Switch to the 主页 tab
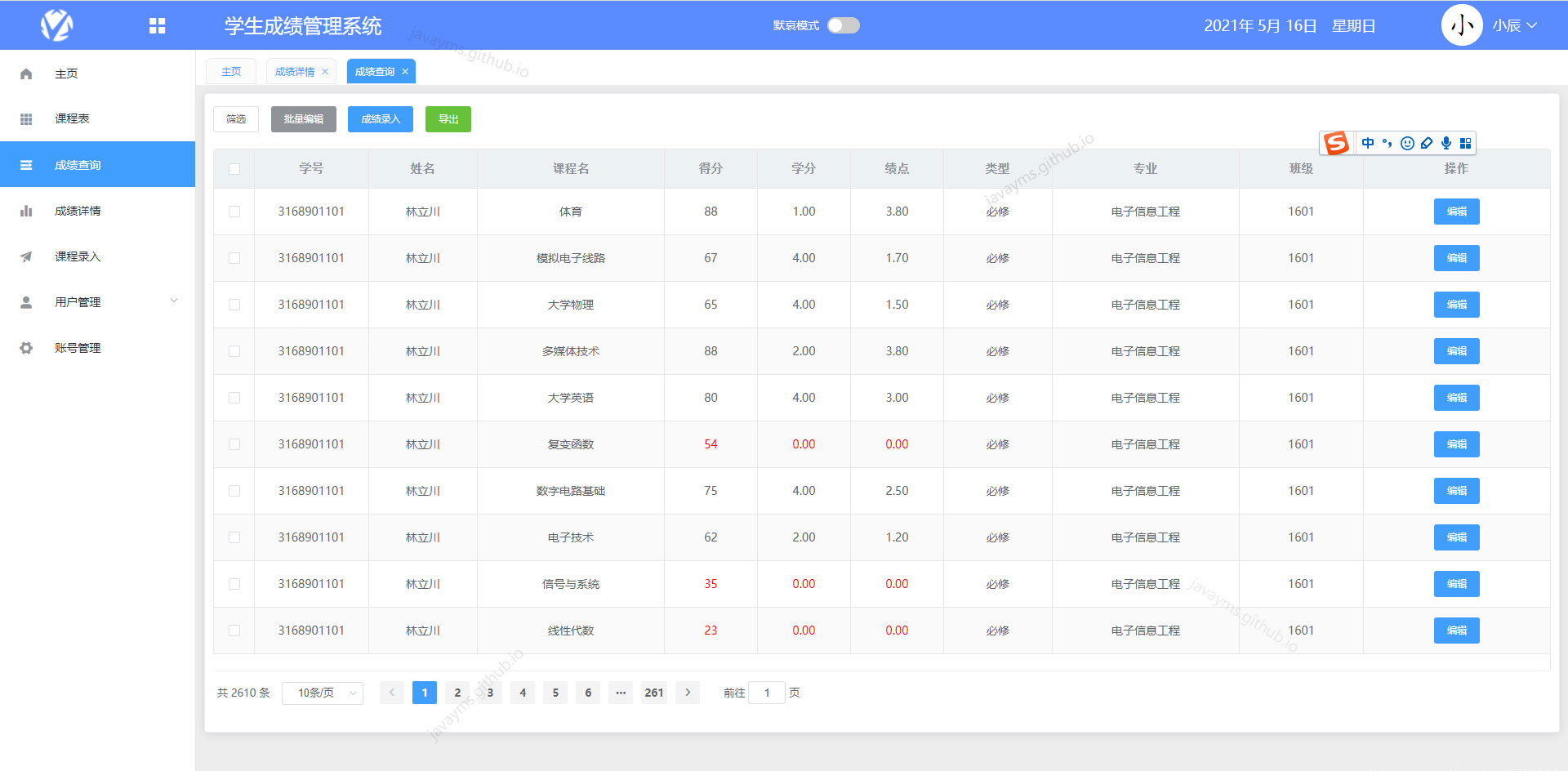This screenshot has width=1568, height=771. coord(231,71)
